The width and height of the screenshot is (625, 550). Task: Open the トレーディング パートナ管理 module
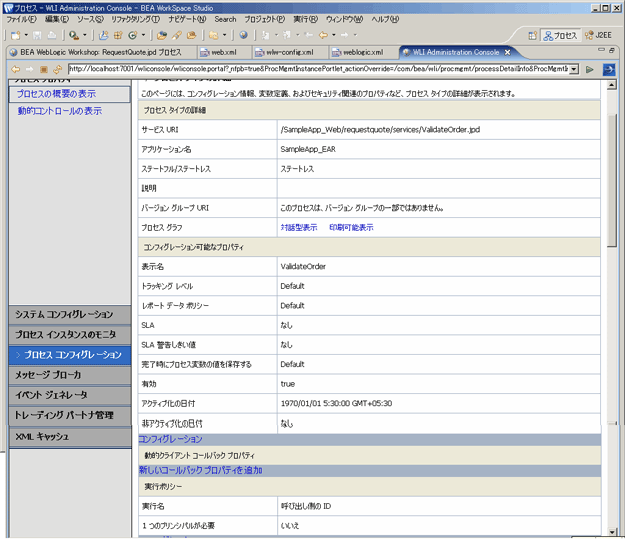coord(70,415)
